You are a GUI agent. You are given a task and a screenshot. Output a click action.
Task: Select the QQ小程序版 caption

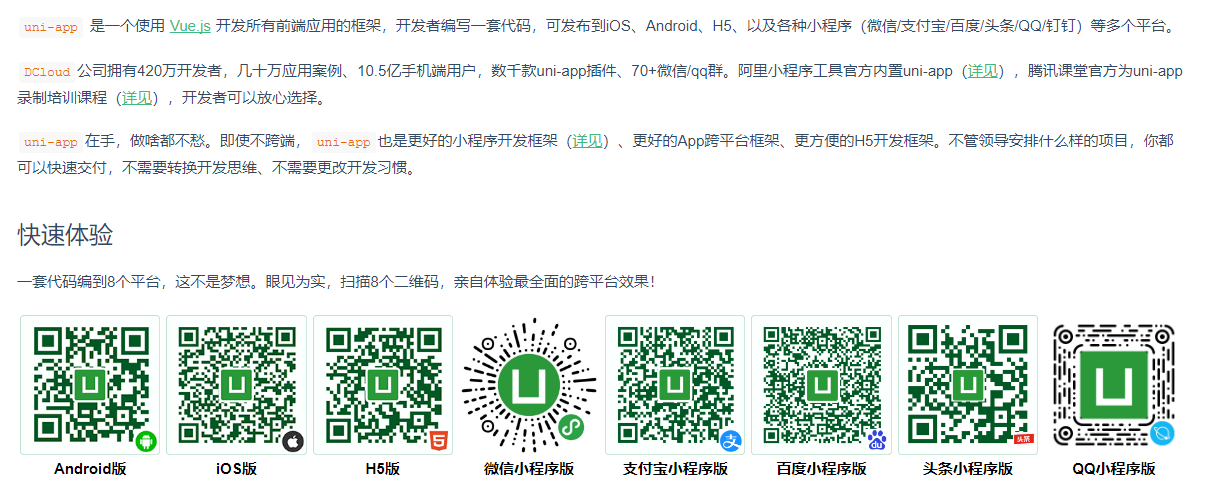click(1114, 468)
